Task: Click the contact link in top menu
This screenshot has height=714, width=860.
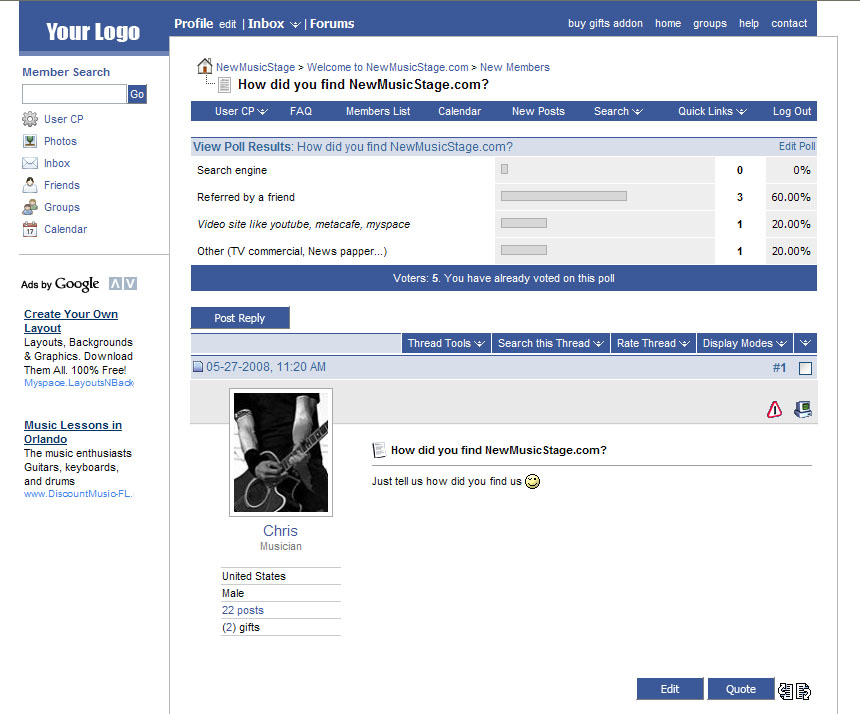Action: pos(789,23)
